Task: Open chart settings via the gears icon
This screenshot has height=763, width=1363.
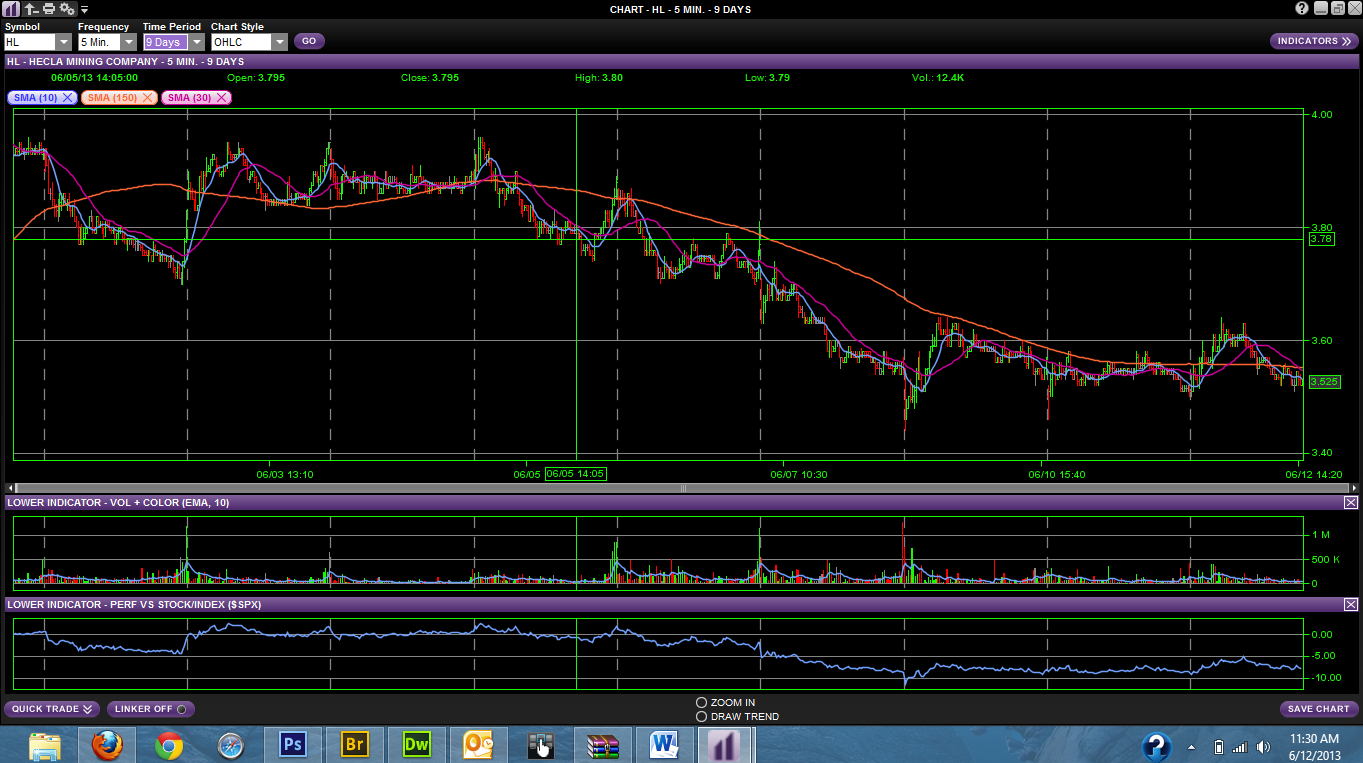Action: (66, 8)
